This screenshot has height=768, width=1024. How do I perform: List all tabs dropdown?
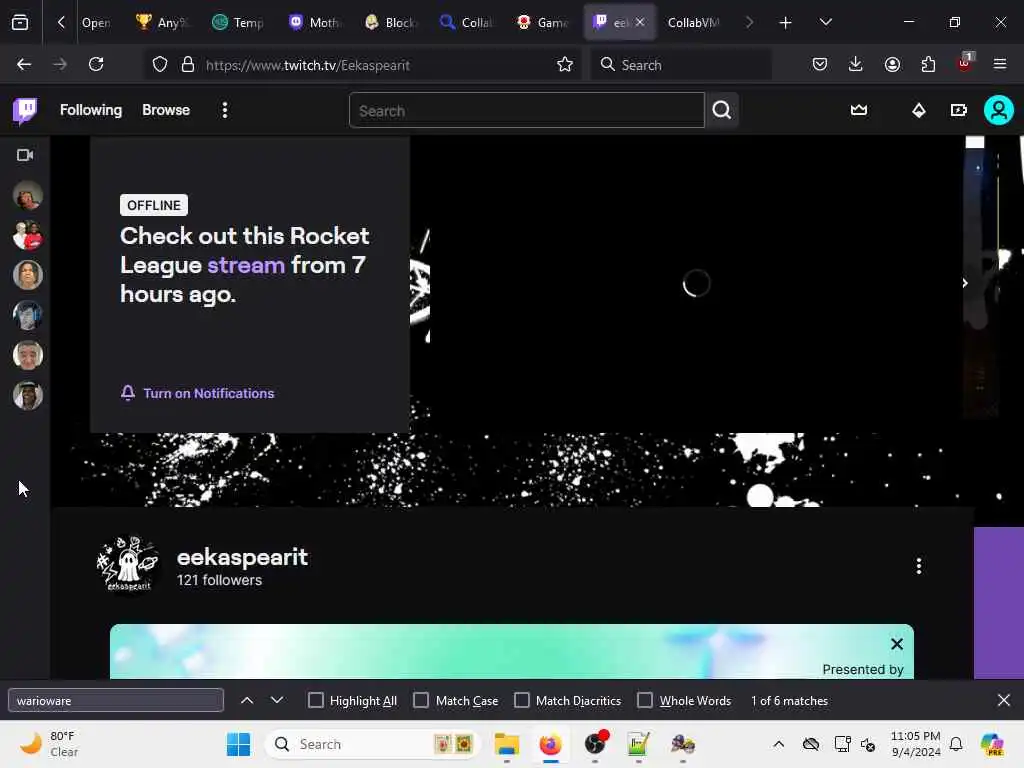pos(825,22)
